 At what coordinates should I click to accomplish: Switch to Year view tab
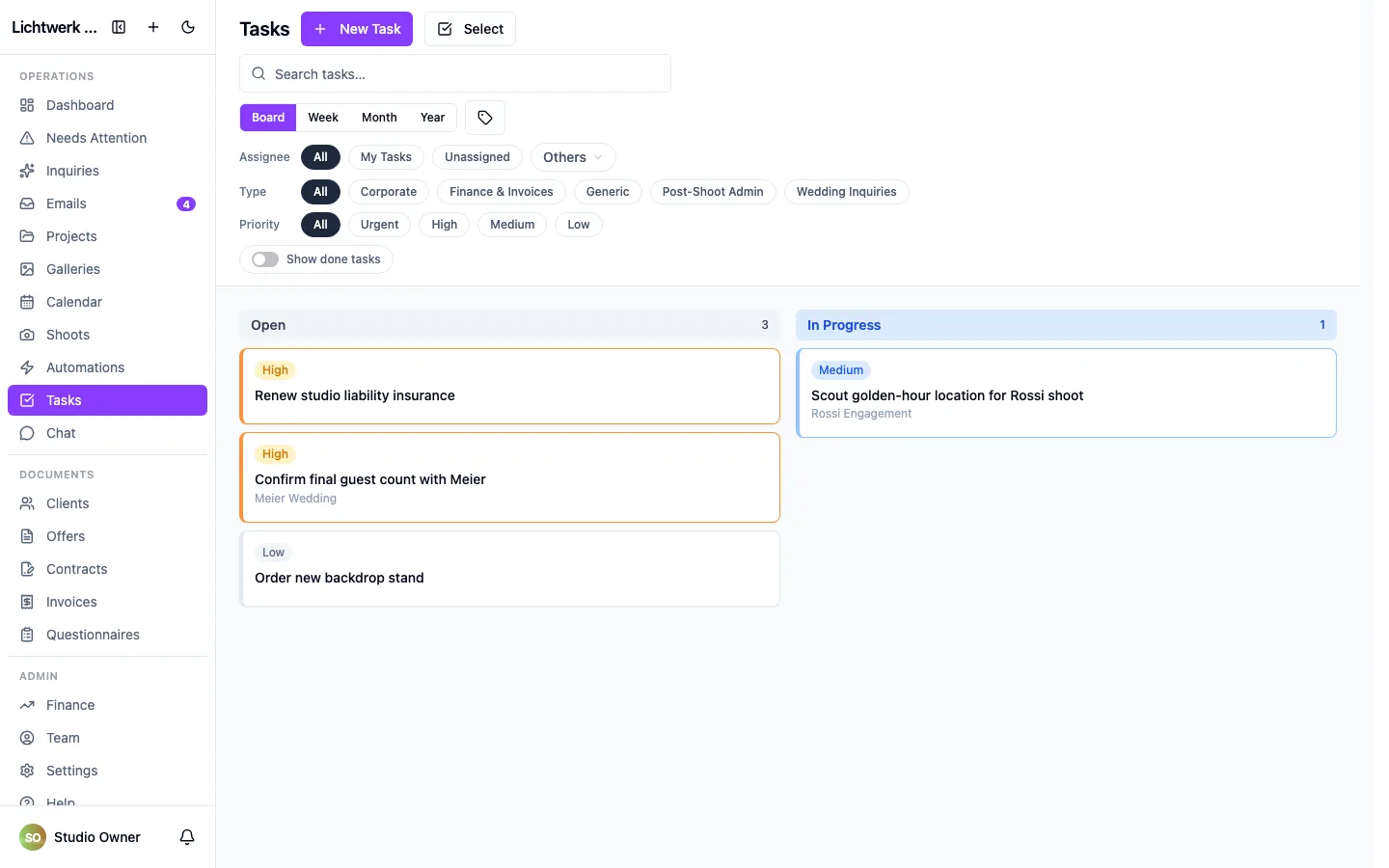tap(432, 118)
